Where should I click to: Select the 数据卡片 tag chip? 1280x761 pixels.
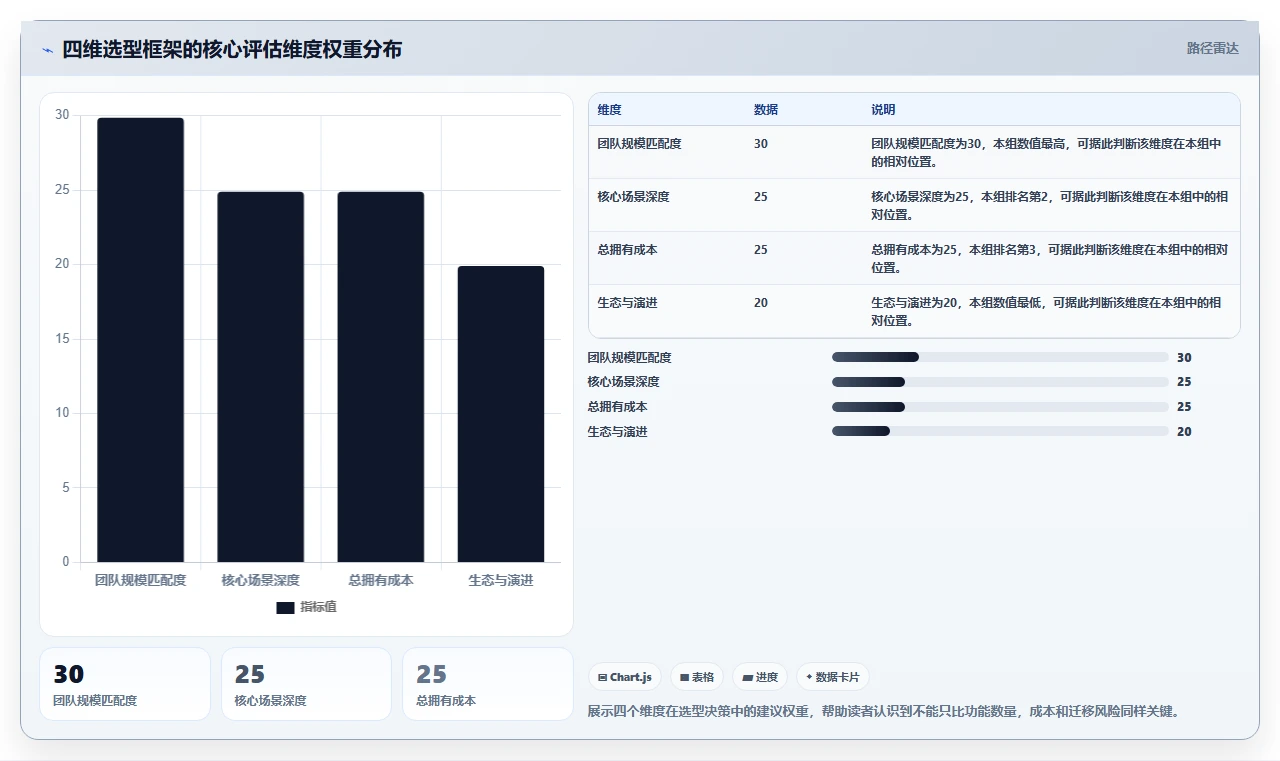click(x=832, y=677)
